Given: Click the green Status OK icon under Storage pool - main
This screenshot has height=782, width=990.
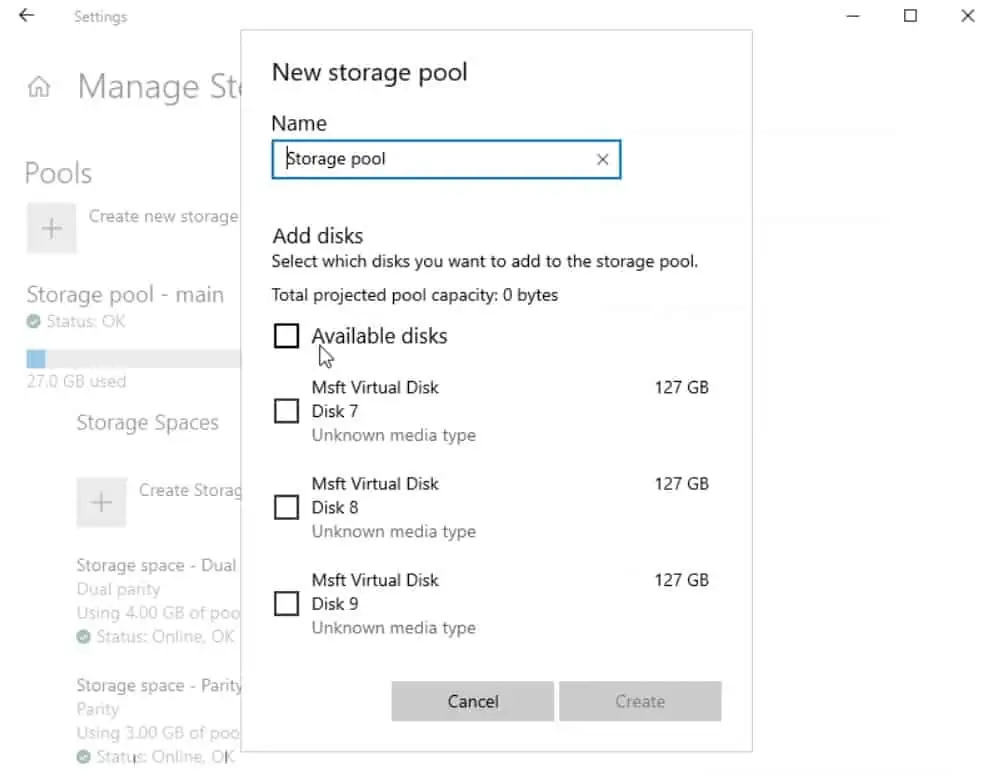Looking at the screenshot, I should click(x=31, y=322).
